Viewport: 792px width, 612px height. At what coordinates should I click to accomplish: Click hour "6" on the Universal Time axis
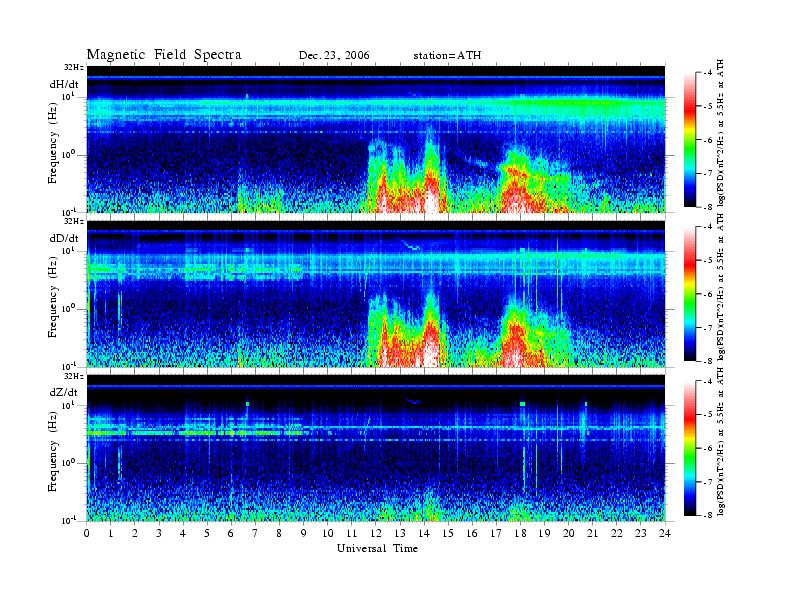pos(231,533)
